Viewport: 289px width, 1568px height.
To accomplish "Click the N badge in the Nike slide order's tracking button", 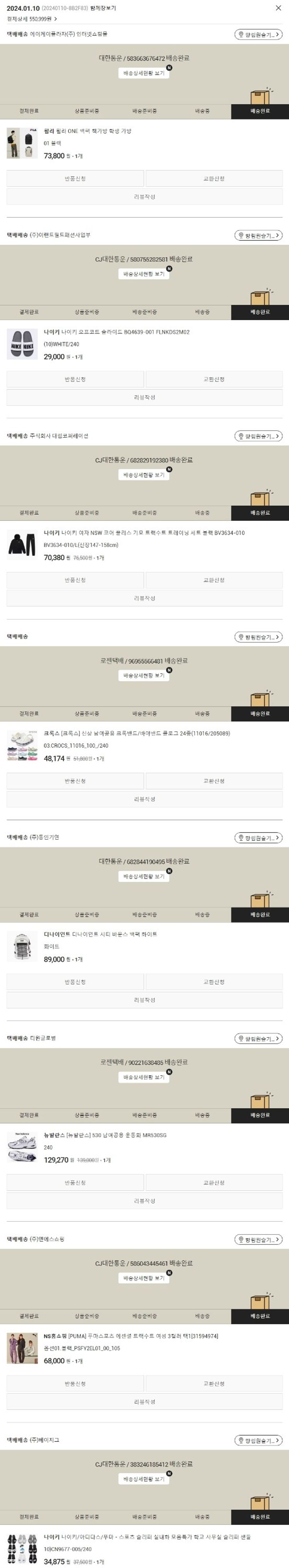I will click(170, 269).
